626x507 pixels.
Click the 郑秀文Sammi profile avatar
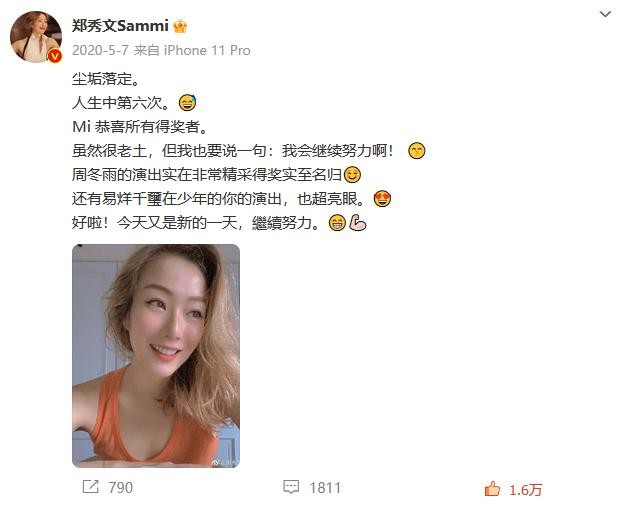point(36,37)
